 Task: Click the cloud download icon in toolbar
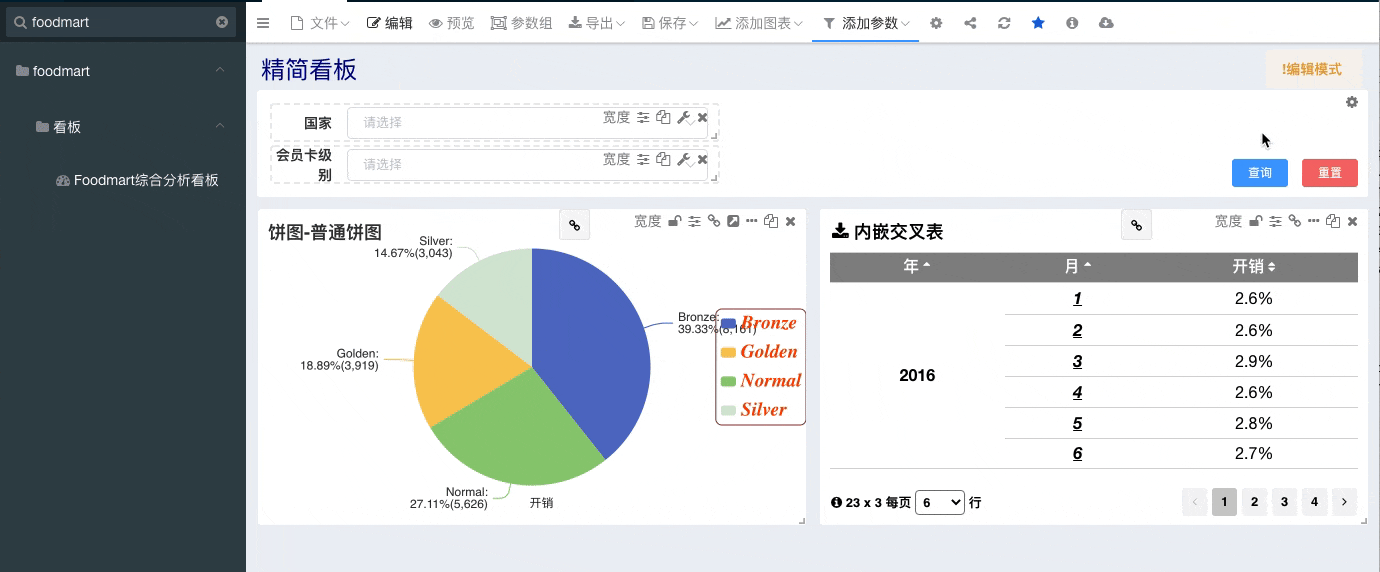pyautogui.click(x=1106, y=23)
